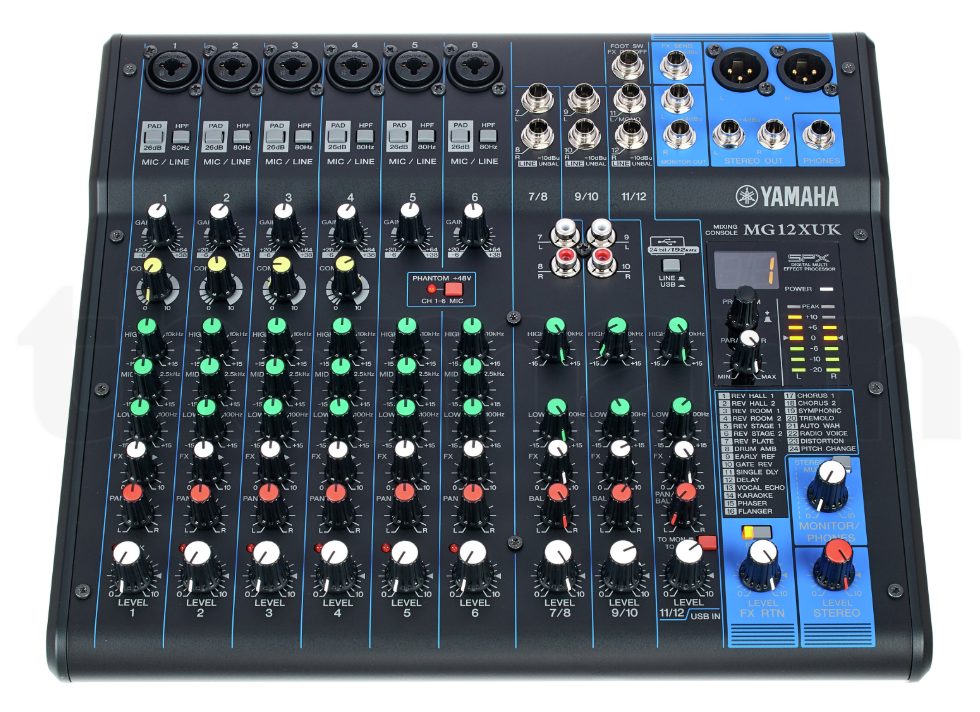Adjust the LEVEL 2 knob
980x712 pixels.
tap(199, 566)
